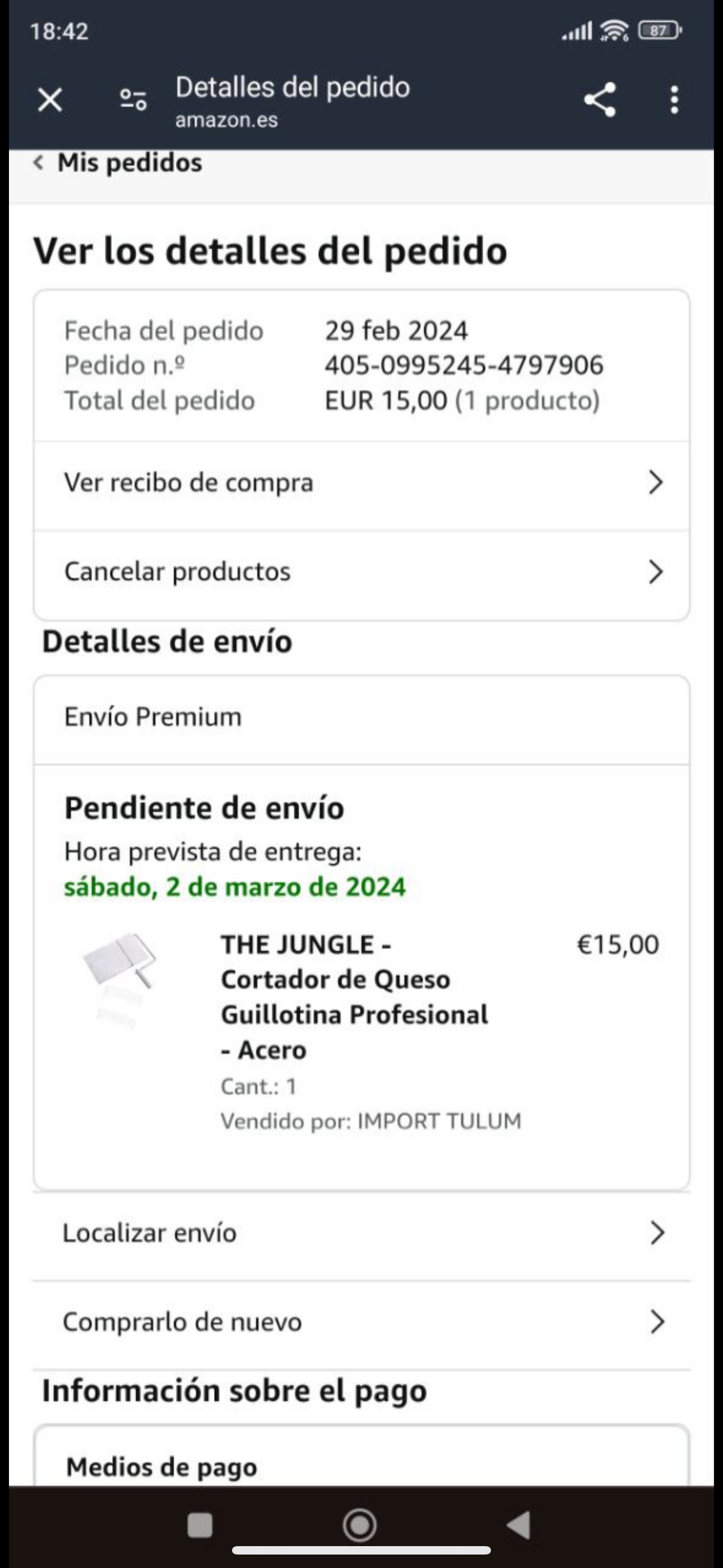Image resolution: width=723 pixels, height=1568 pixels.
Task: Tap chevron on Comprarlo de nuevo row
Action: [x=656, y=1322]
